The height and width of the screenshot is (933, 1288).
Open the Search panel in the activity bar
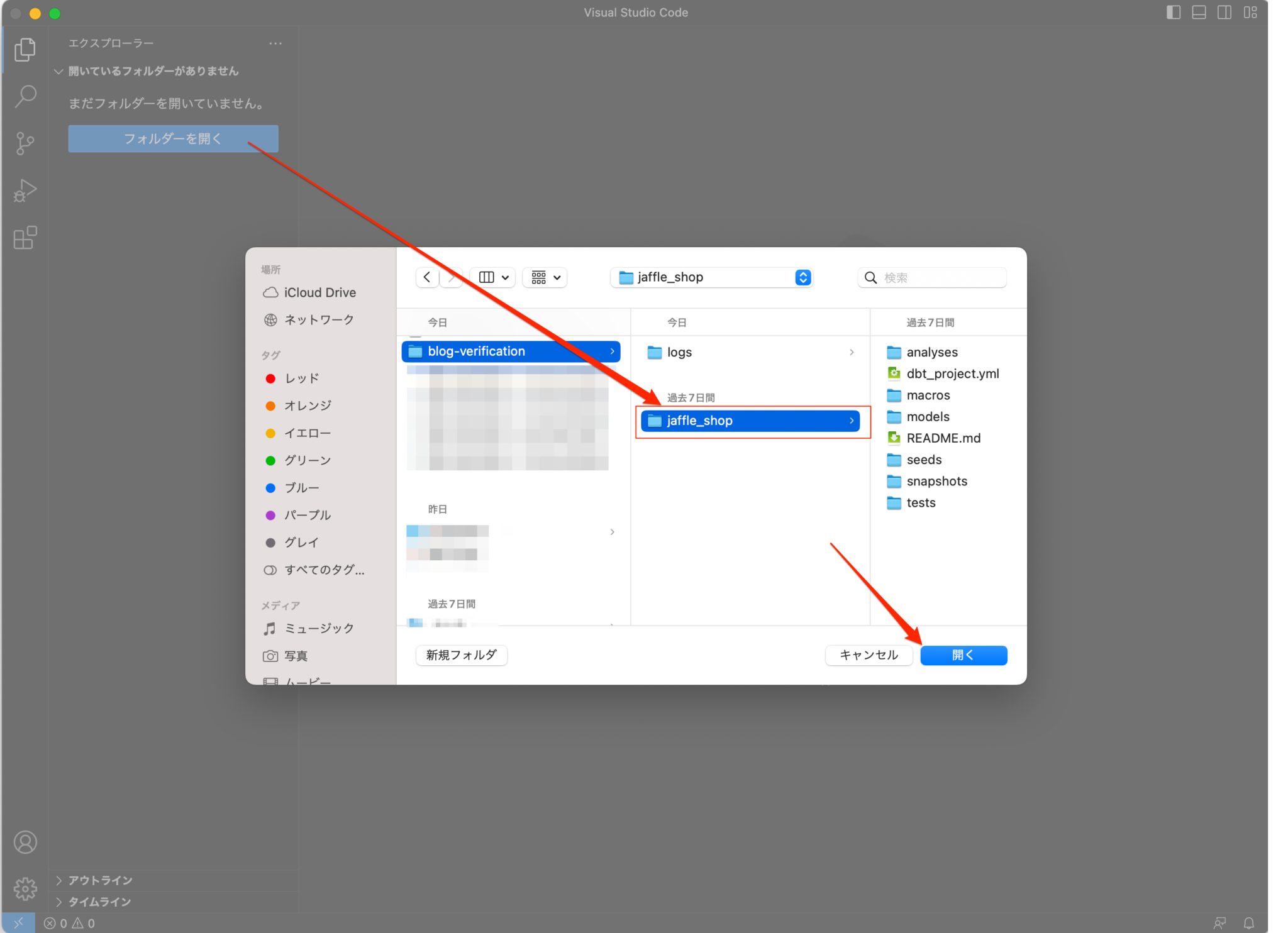(25, 96)
